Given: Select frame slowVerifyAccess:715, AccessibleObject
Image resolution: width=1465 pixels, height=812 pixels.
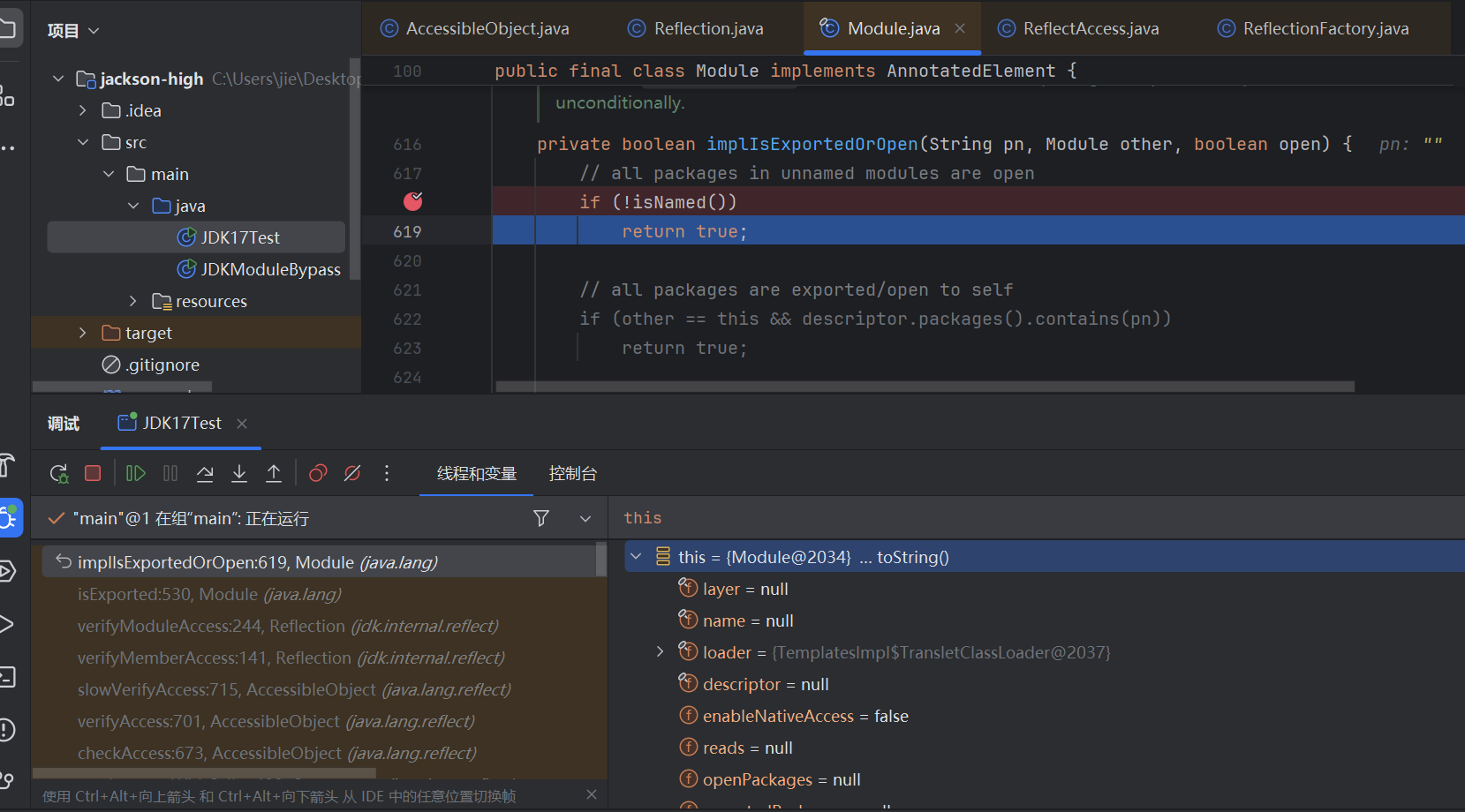Looking at the screenshot, I should tap(294, 689).
